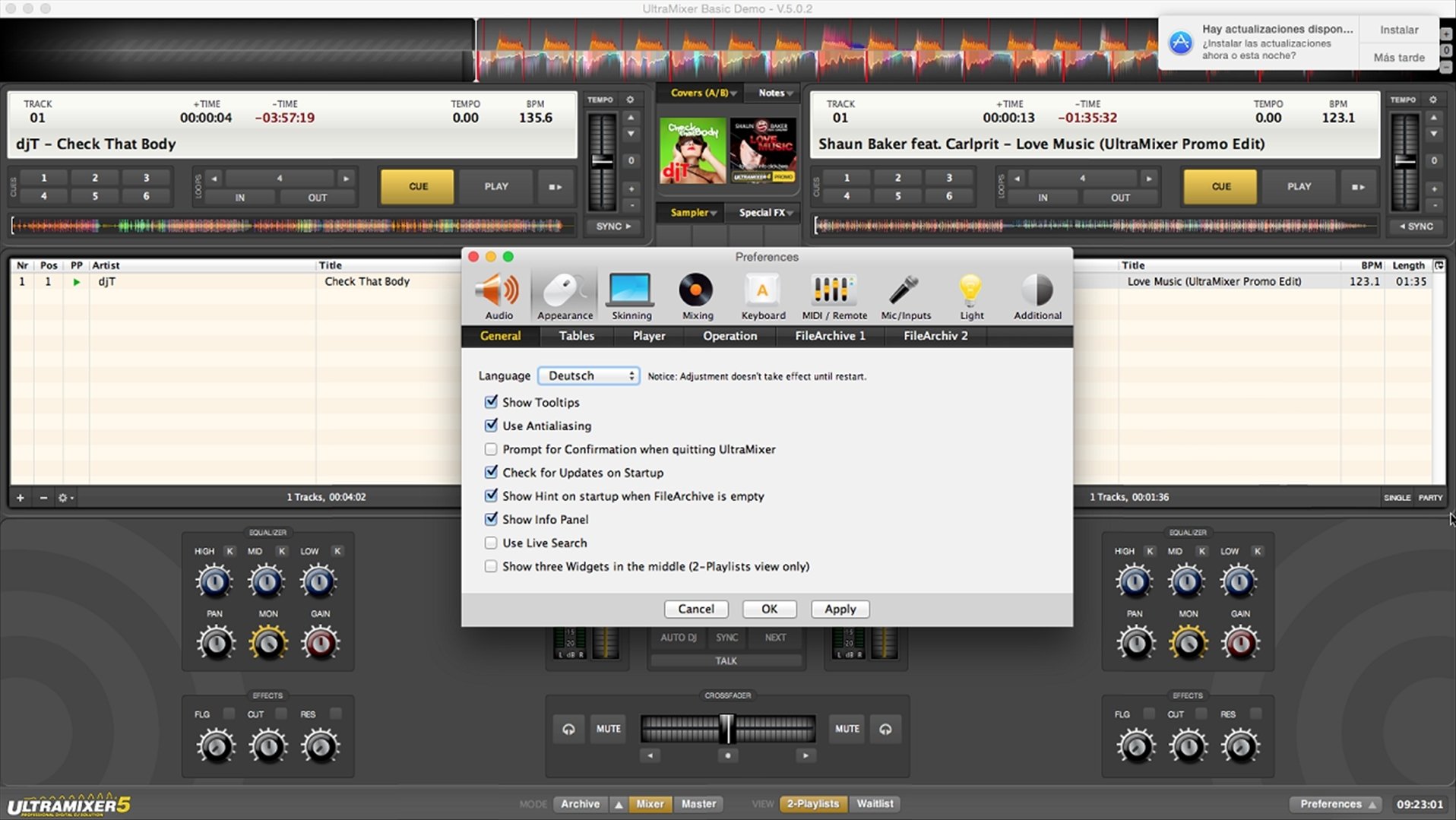Move crossfader right with the right arrow
Viewport: 1456px width, 820px height.
806,755
